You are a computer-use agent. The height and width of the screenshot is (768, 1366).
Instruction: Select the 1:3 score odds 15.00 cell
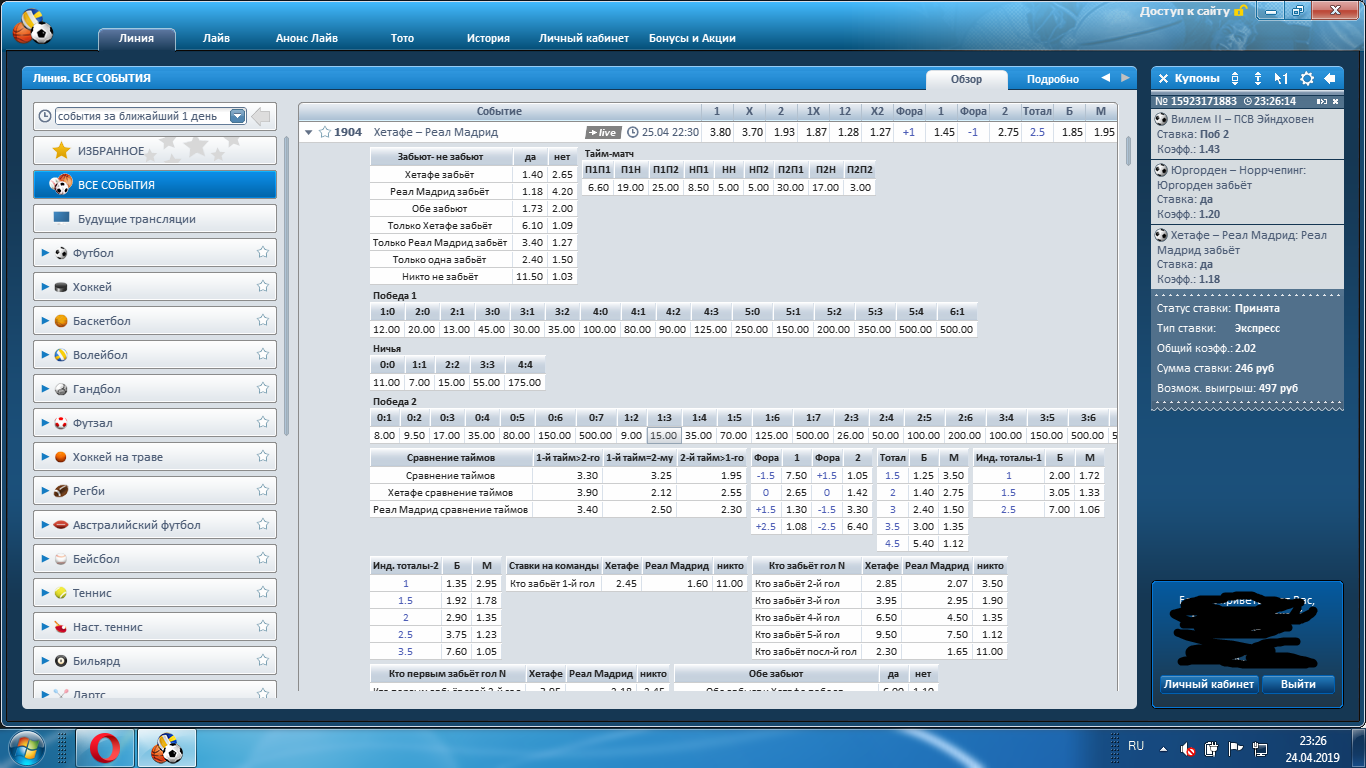tap(663, 435)
